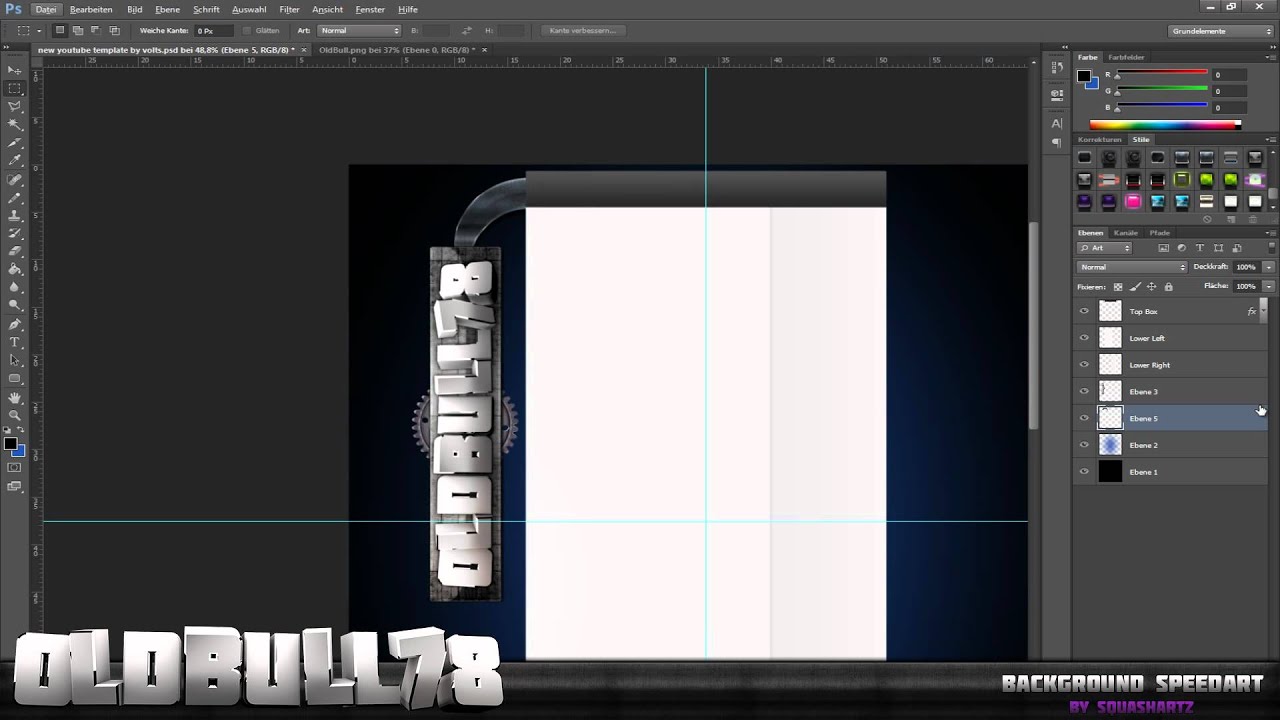Switch to the Korrekturen tab

(1100, 139)
